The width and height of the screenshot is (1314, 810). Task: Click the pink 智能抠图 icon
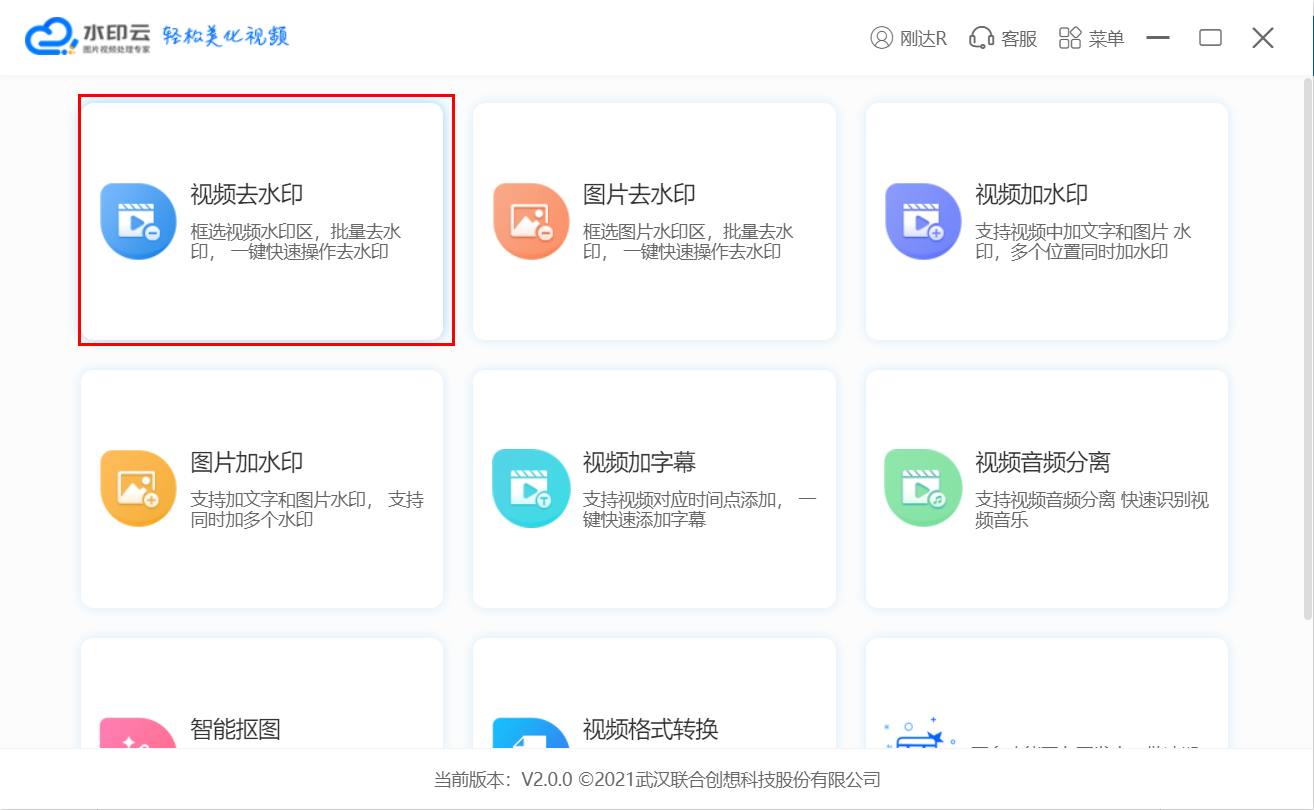[x=138, y=735]
